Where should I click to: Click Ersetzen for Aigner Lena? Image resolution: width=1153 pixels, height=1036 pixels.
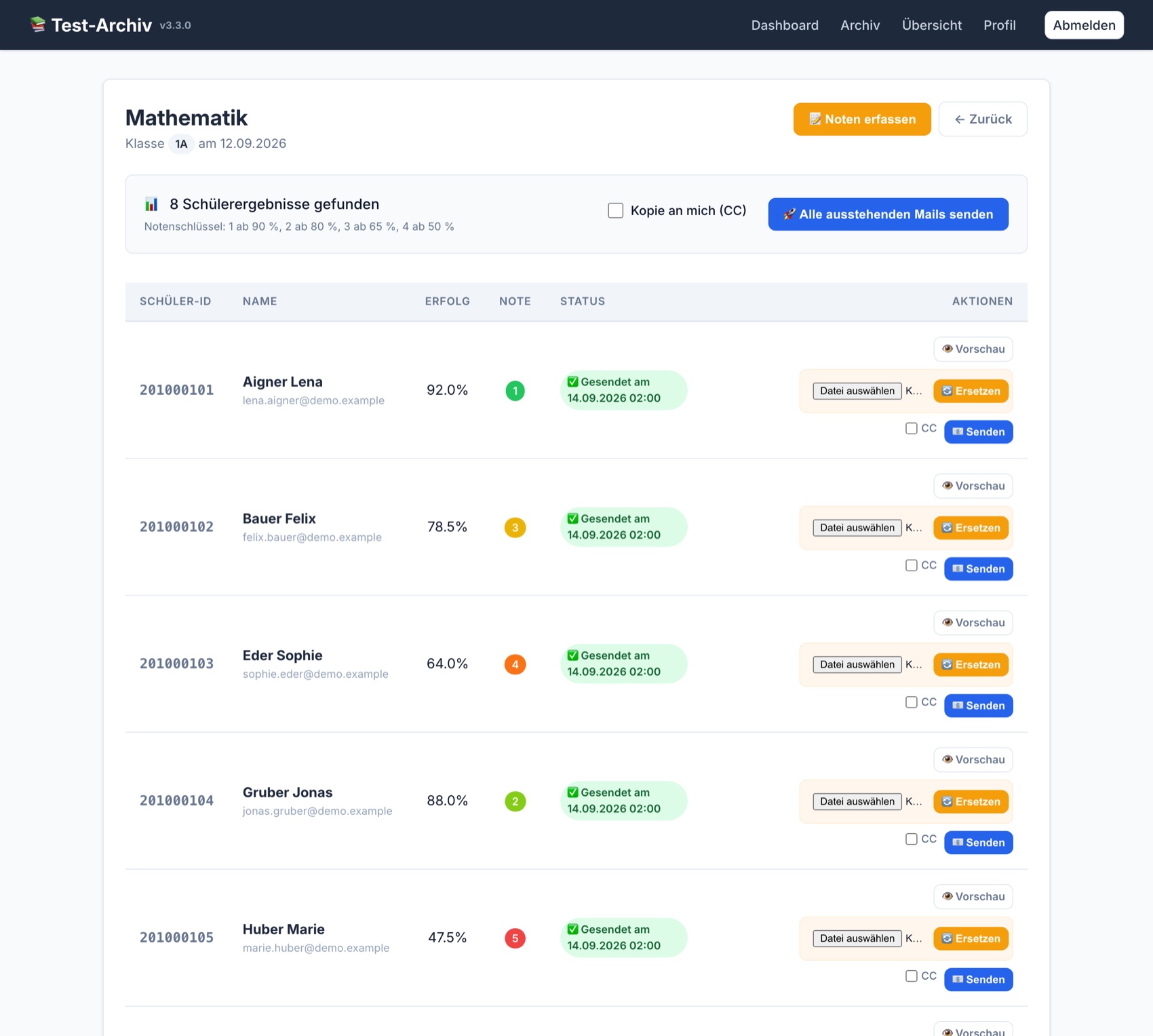971,391
